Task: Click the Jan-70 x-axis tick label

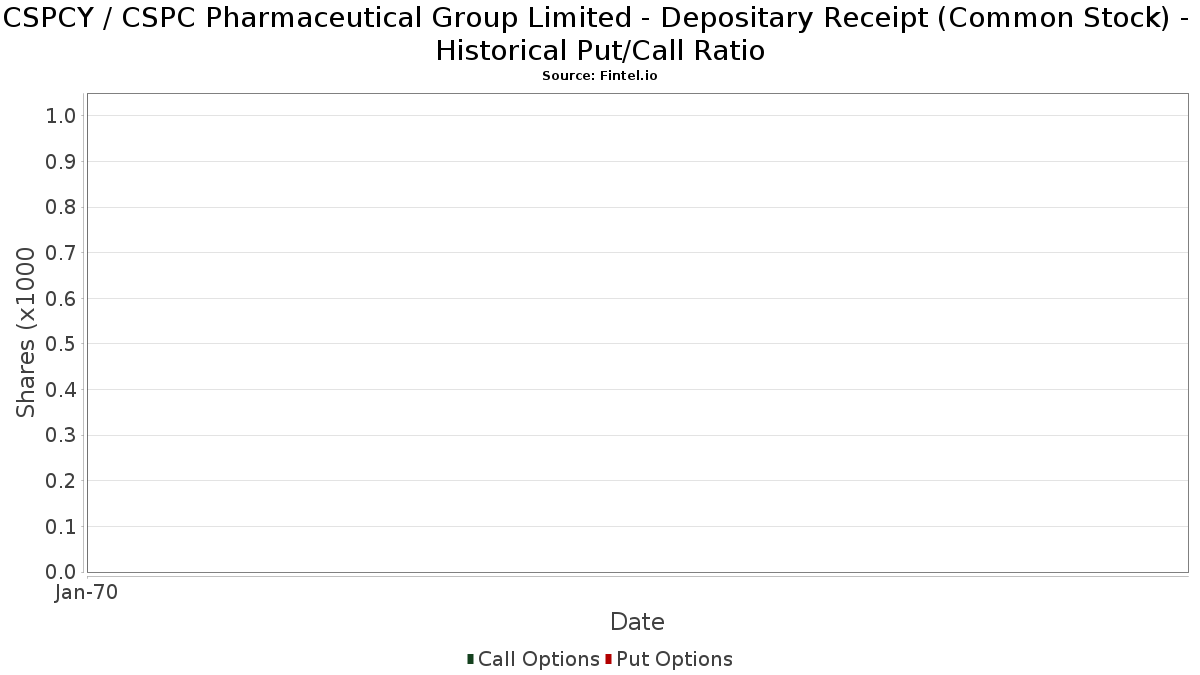Action: coord(86,592)
